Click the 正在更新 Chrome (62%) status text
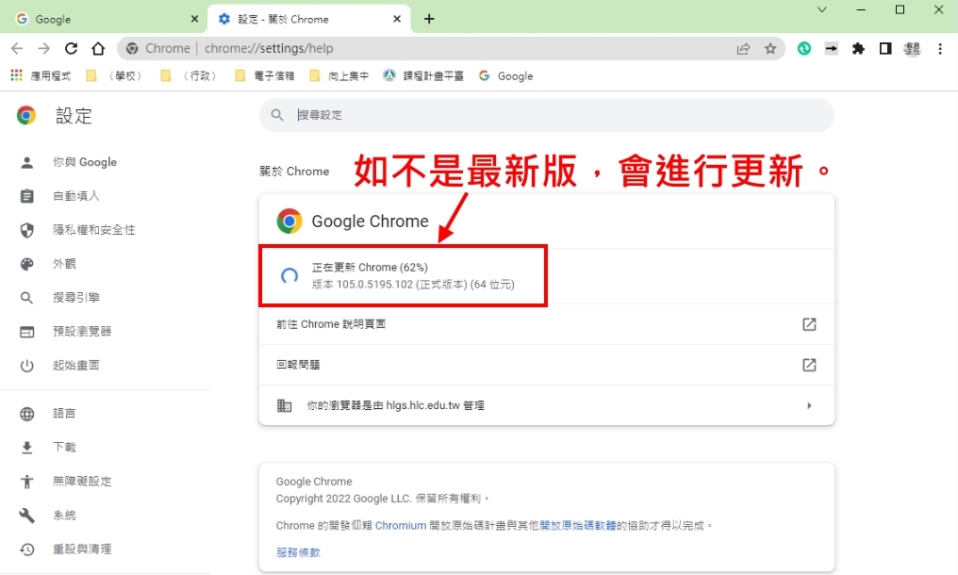The image size is (958, 575). [x=370, y=268]
